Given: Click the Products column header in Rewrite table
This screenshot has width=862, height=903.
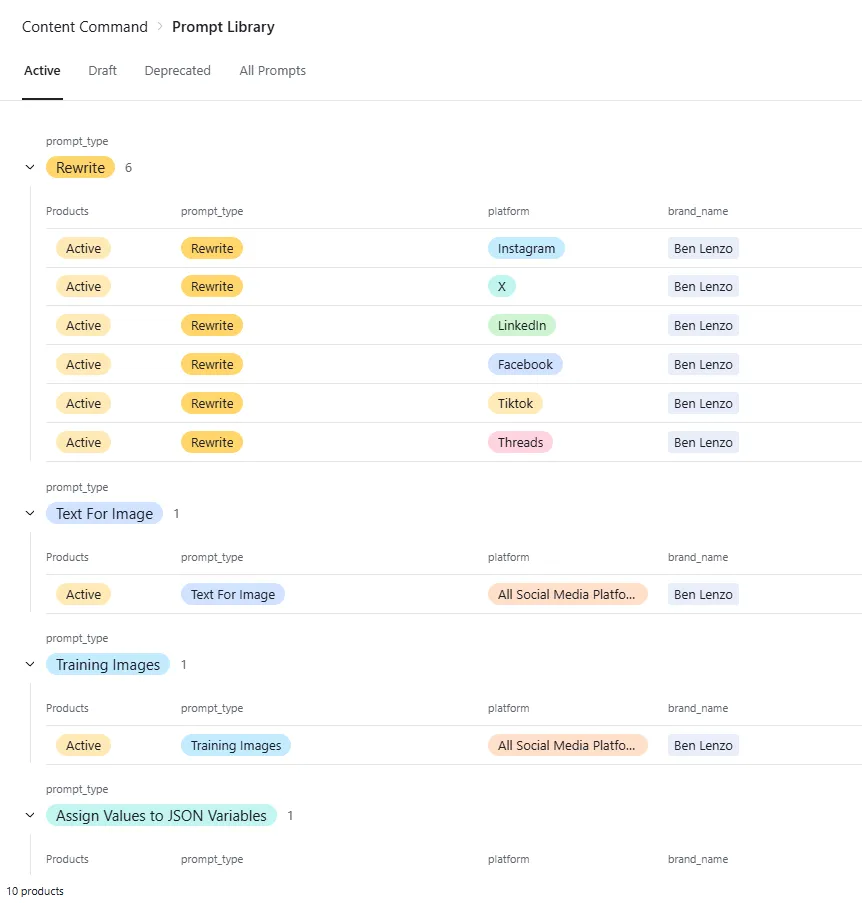Looking at the screenshot, I should 67,211.
